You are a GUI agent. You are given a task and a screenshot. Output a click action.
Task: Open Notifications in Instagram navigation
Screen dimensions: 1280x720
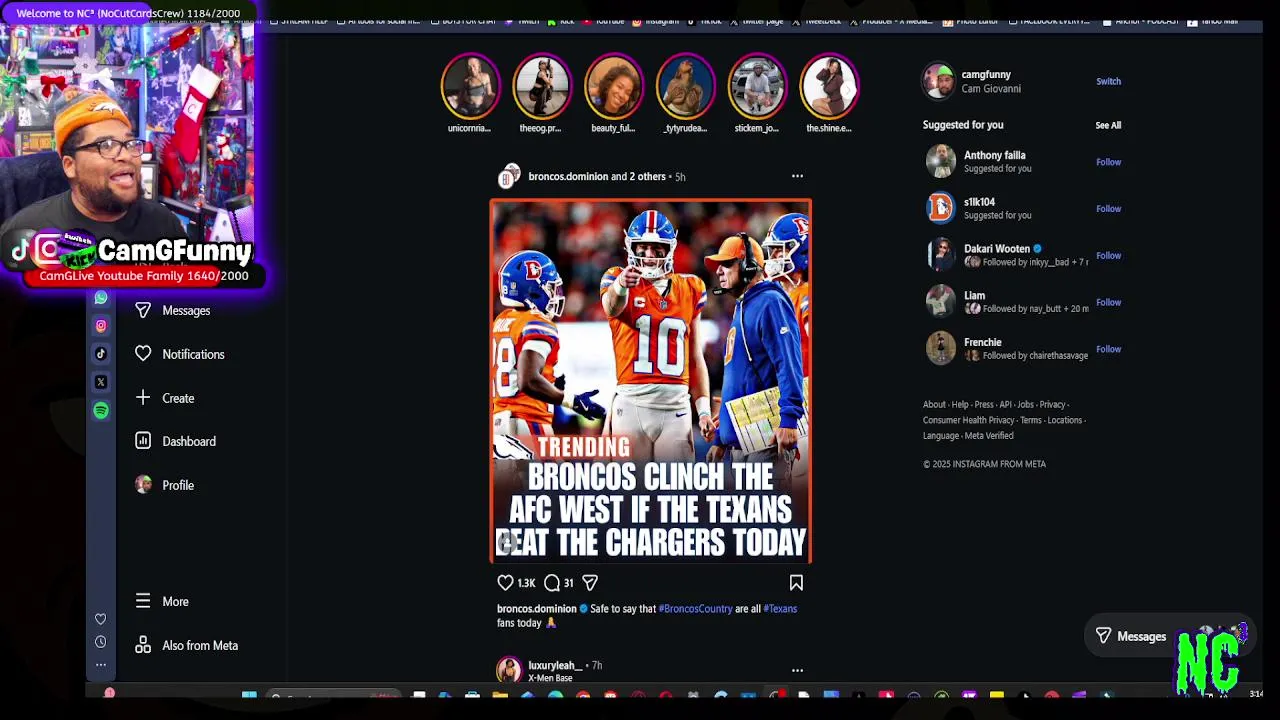point(180,354)
